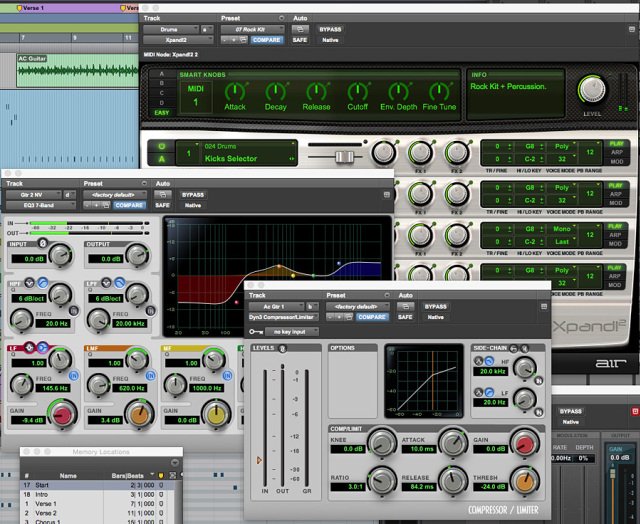Viewport: 640px width, 524px height.
Task: Select side-chain LF band-pass filter icon
Action: pos(478,392)
